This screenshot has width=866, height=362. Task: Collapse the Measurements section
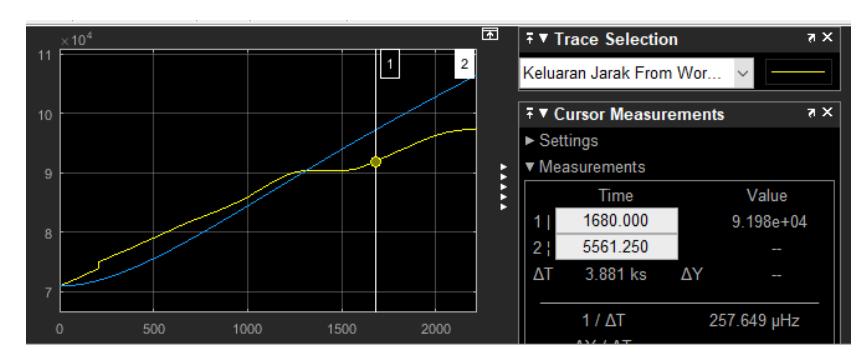[x=530, y=166]
